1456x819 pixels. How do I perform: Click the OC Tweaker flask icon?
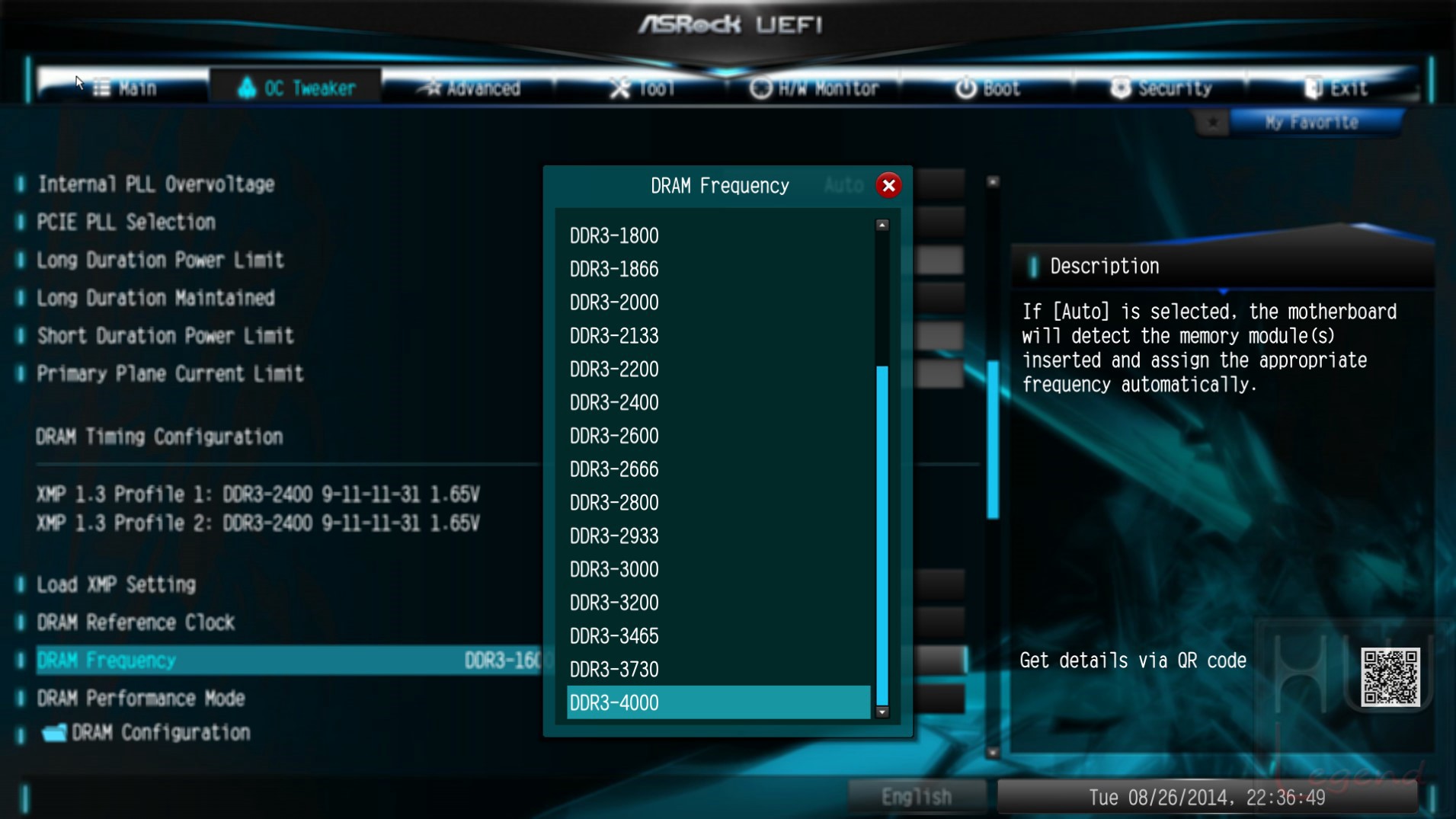click(246, 88)
